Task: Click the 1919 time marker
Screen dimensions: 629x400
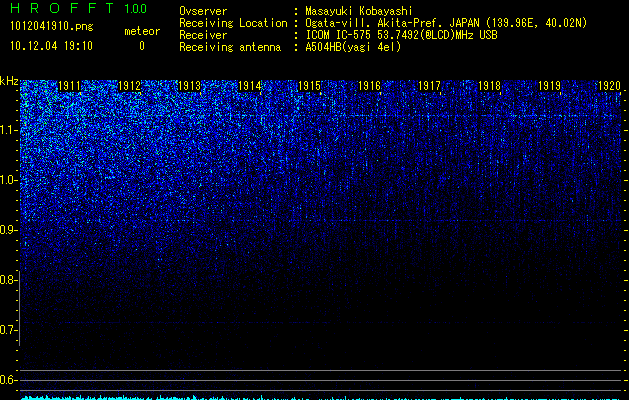Action: click(x=550, y=86)
